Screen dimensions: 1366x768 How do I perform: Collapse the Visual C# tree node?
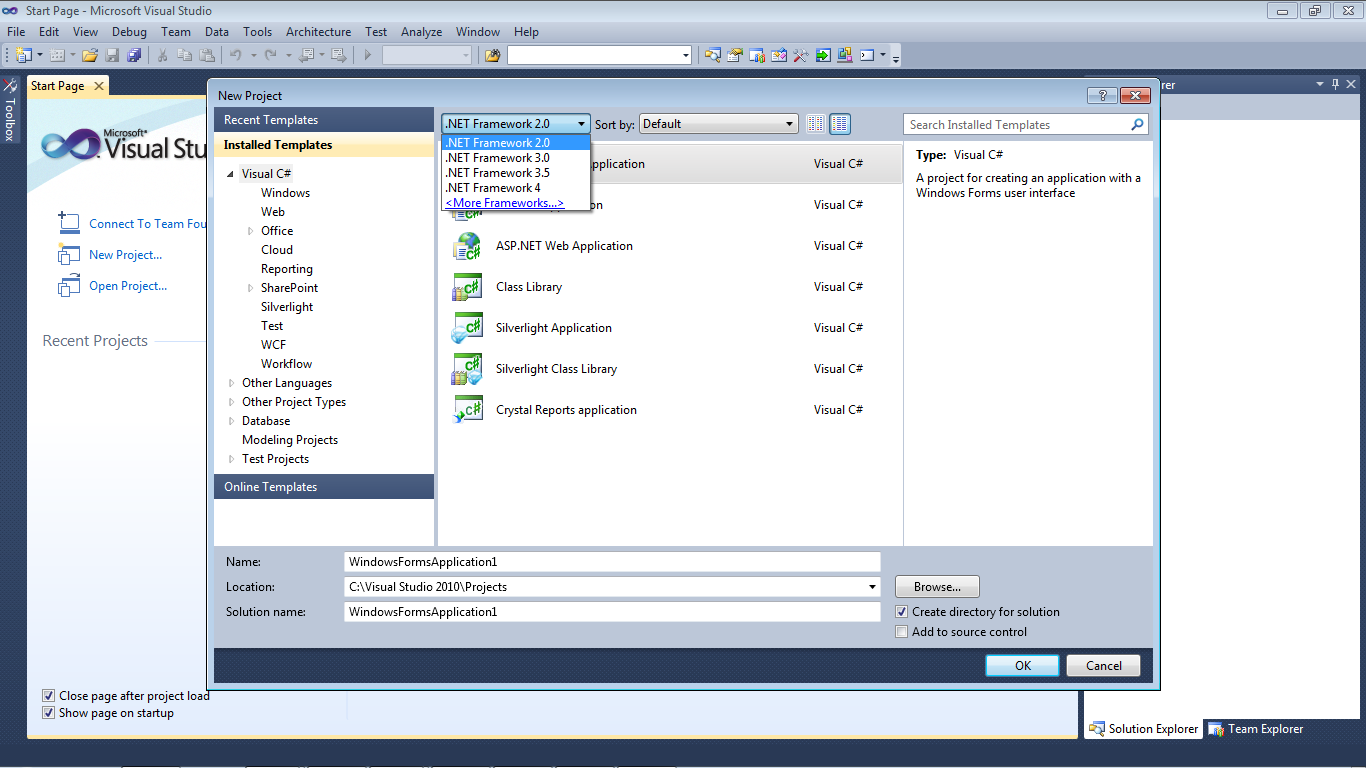point(230,174)
